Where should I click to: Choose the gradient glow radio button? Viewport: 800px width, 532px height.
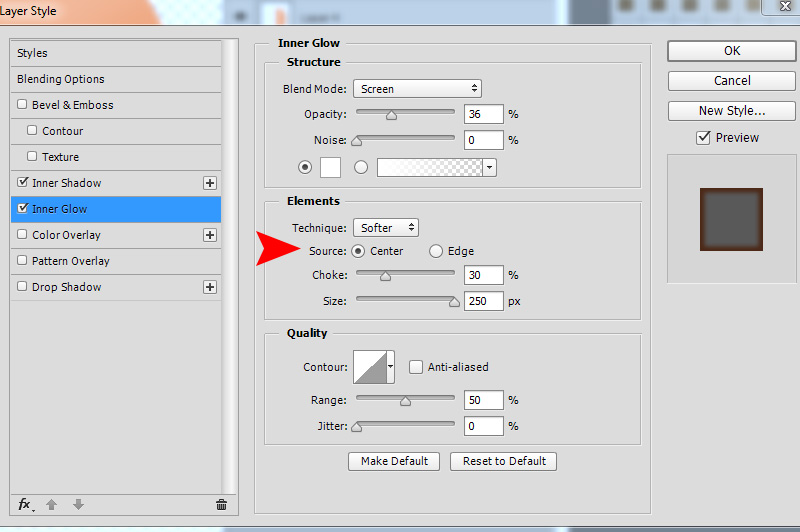click(361, 167)
